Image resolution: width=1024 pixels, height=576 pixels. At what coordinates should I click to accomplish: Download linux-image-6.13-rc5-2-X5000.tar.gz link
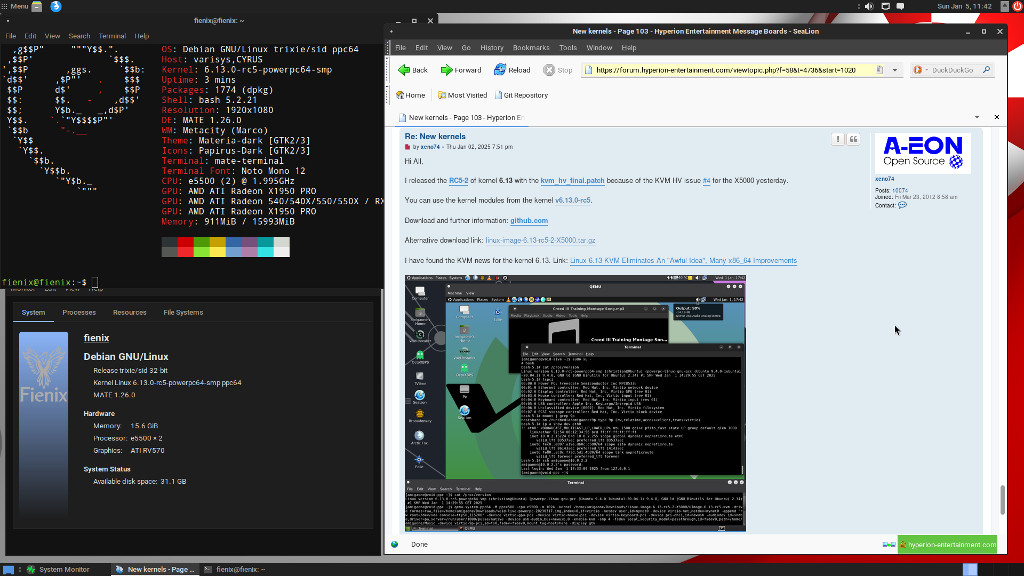[x=540, y=240]
